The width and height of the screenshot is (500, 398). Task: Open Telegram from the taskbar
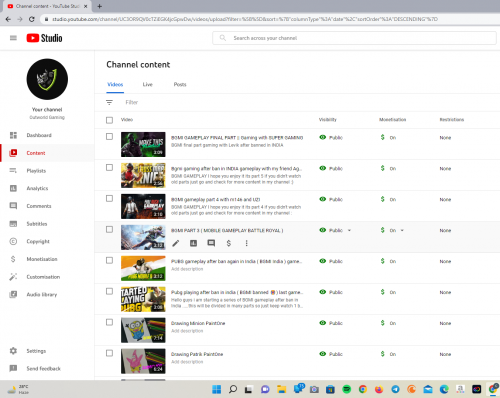[395, 389]
